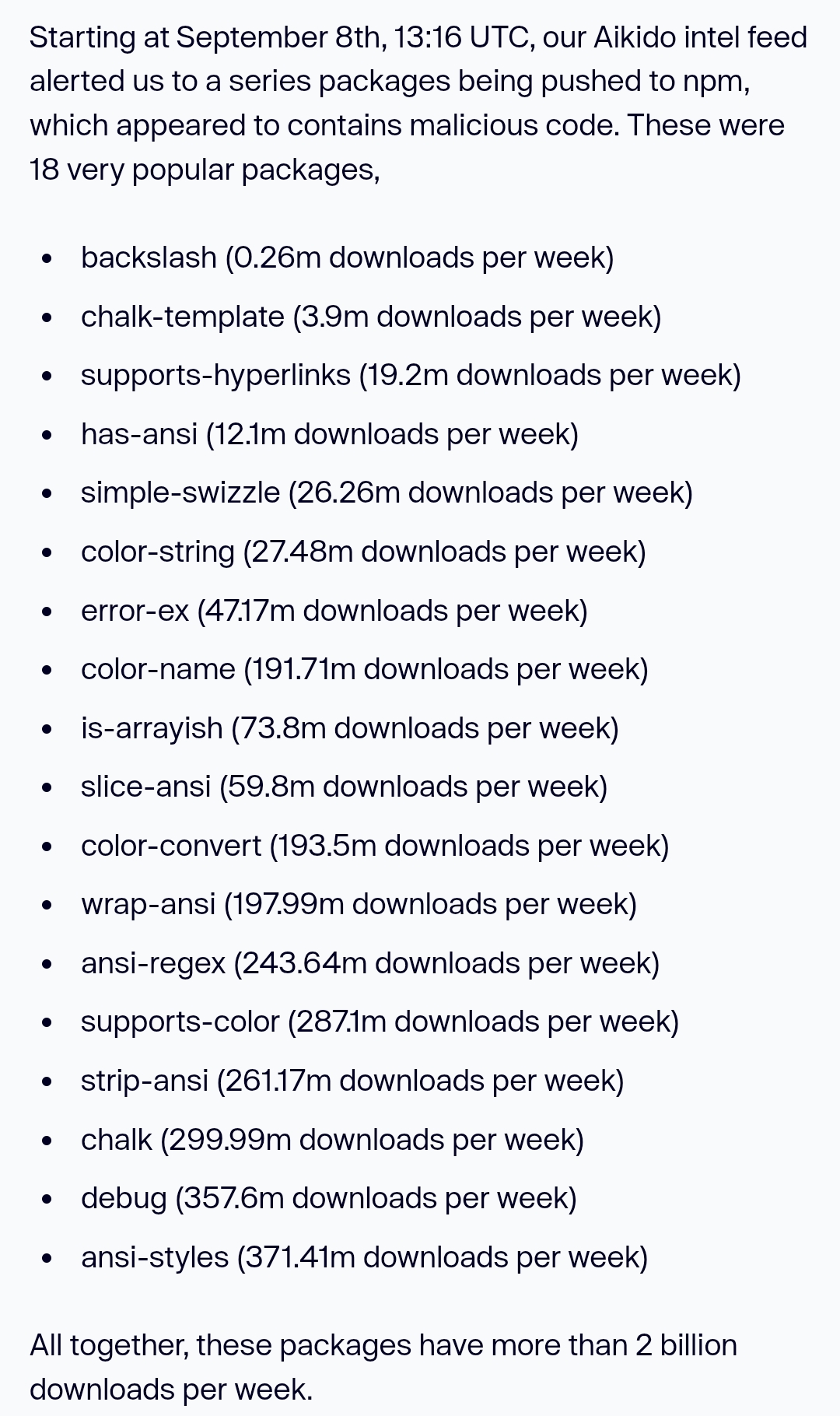Click the opening paragraph mentioning Aikido intel feed
Screen dimensions: 840x1416
coord(418,103)
